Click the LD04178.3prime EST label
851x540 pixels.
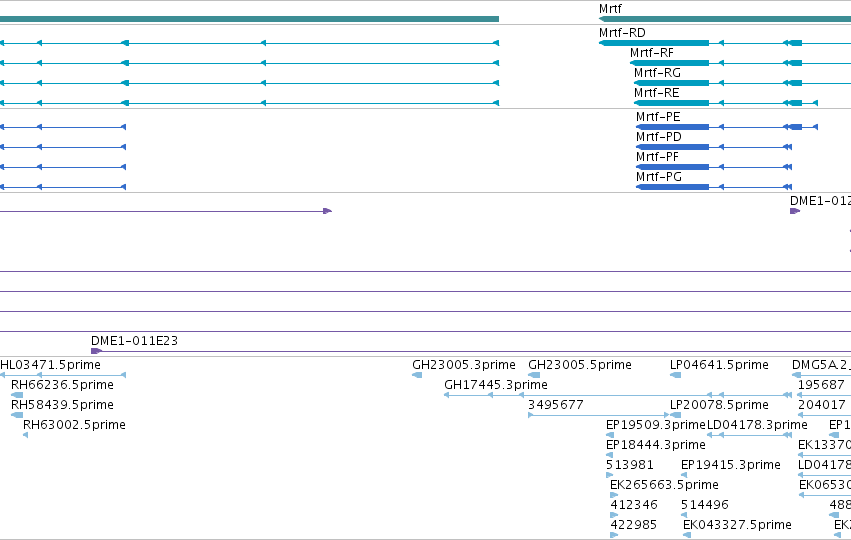point(757,425)
